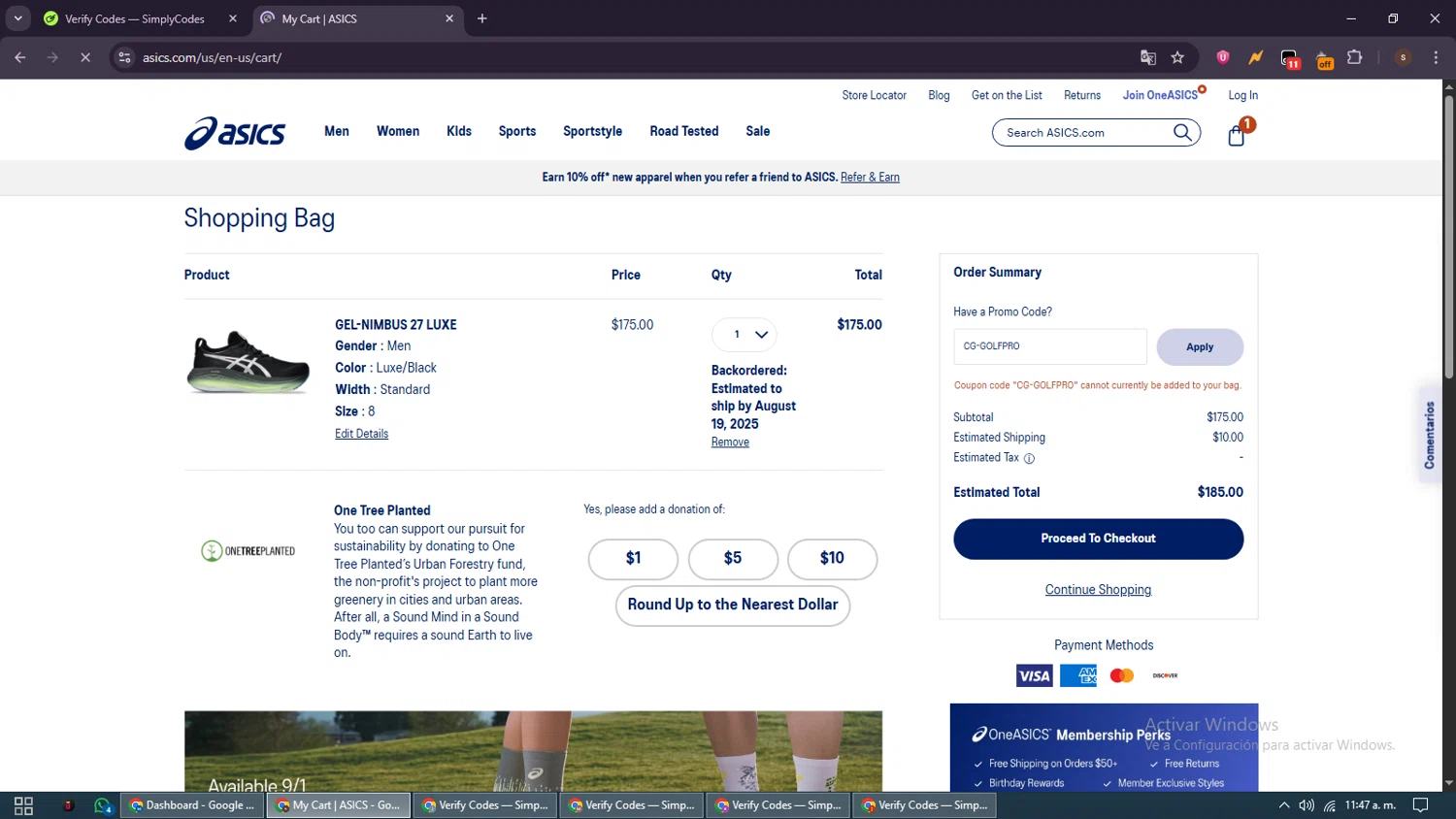Click Join OneASICS link
1456x819 pixels.
[1161, 95]
